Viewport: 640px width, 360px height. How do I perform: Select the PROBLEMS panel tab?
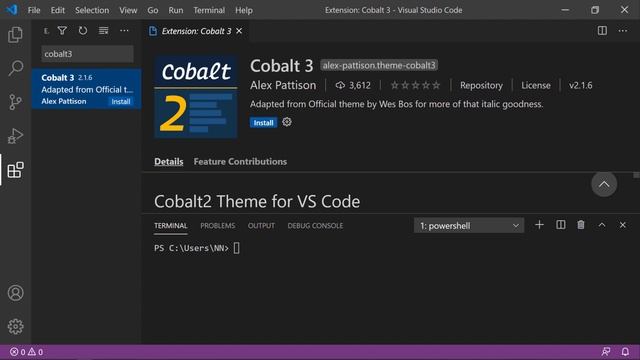pyautogui.click(x=218, y=226)
